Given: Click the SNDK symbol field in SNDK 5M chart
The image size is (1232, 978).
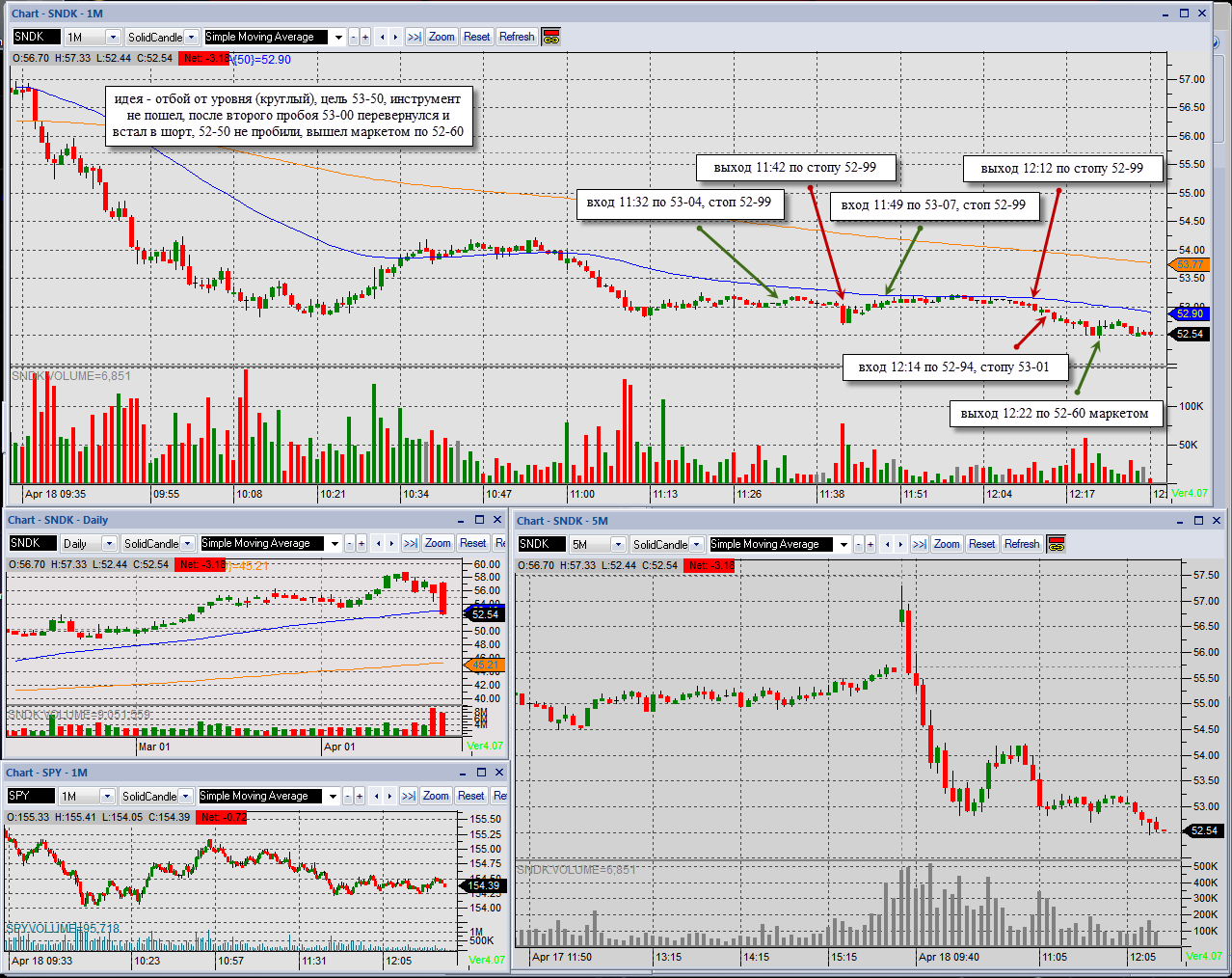Looking at the screenshot, I should (x=542, y=544).
